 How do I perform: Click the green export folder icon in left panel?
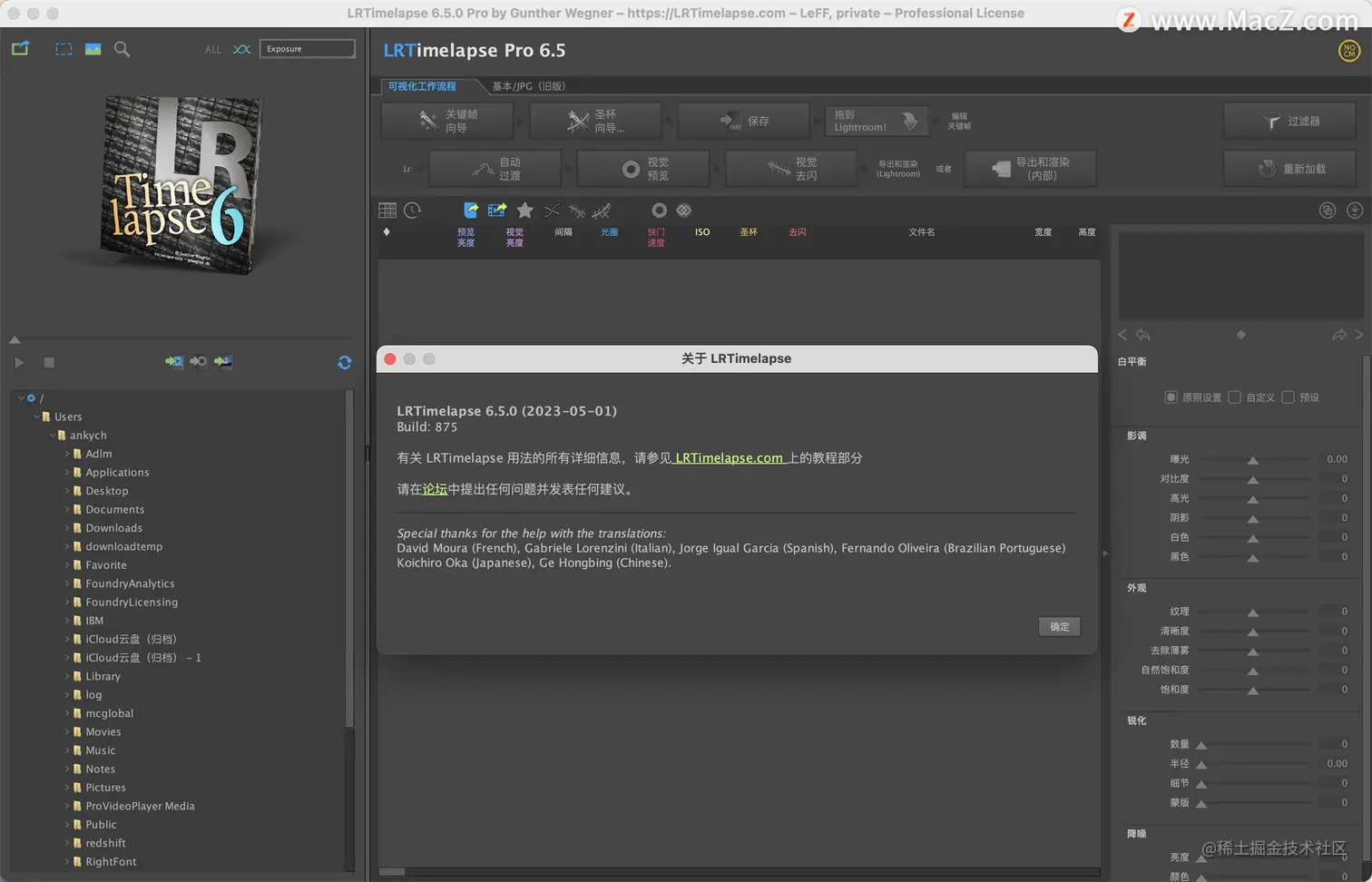(x=20, y=49)
